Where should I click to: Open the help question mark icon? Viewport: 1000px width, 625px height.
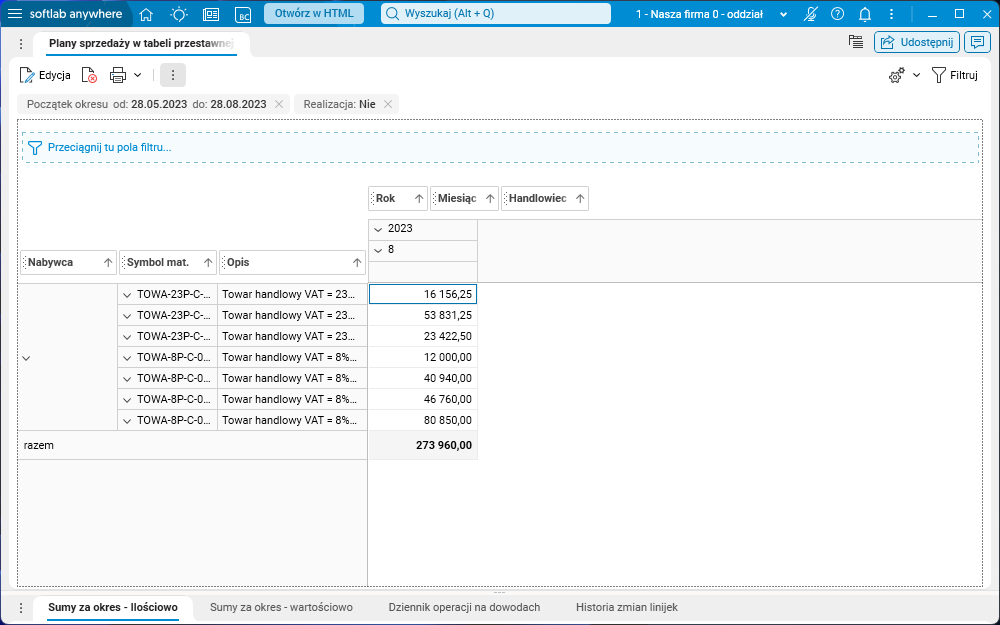click(838, 14)
